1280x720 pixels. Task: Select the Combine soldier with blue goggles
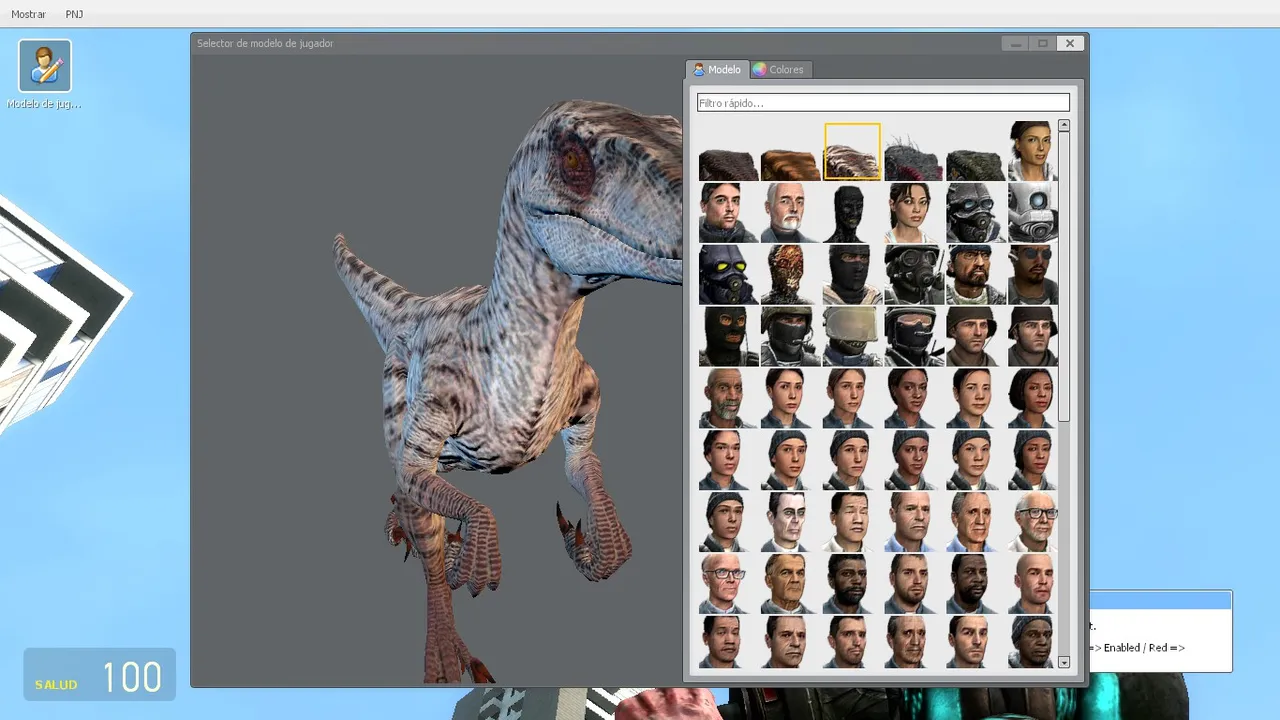[976, 213]
